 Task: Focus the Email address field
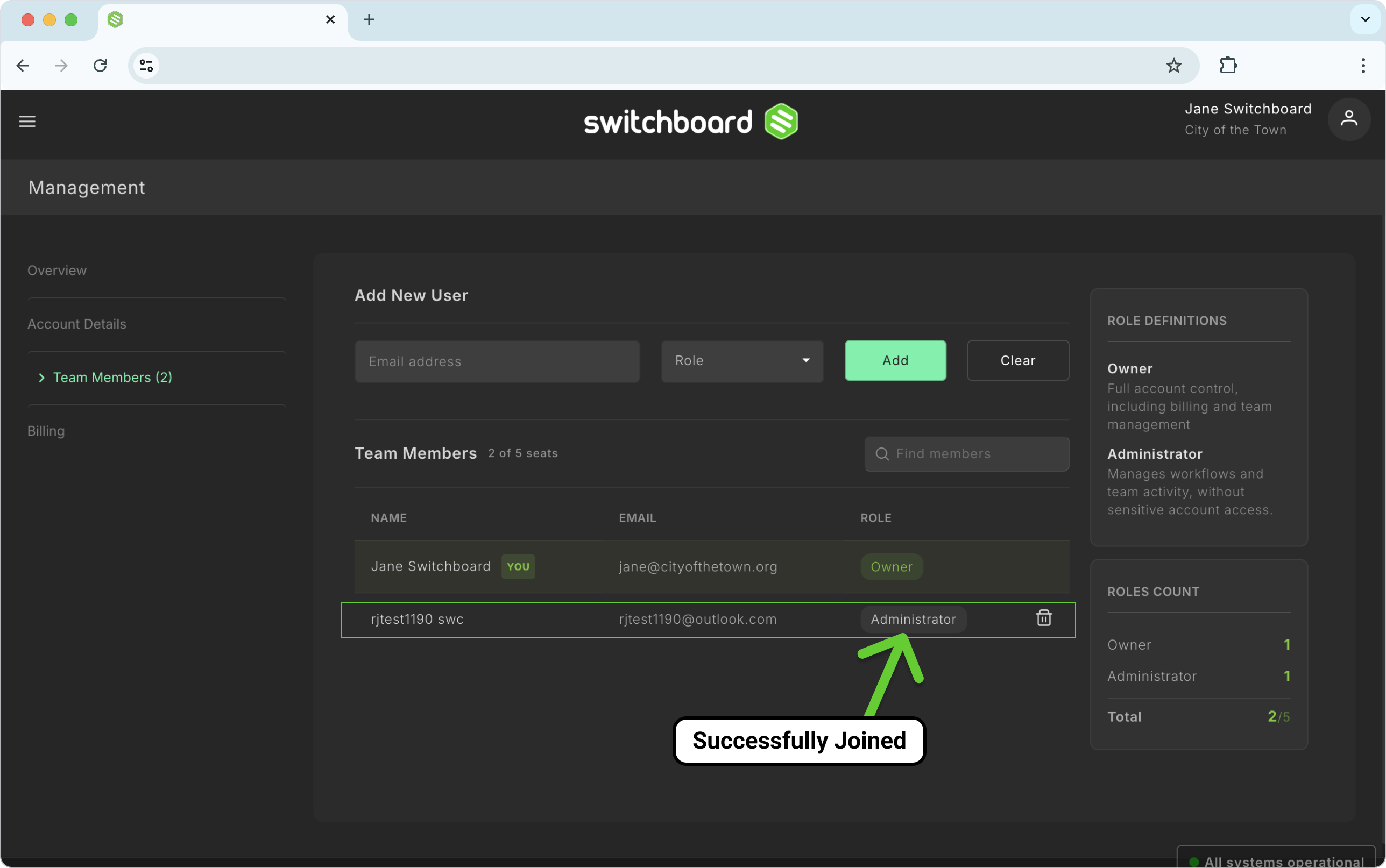pyautogui.click(x=497, y=361)
